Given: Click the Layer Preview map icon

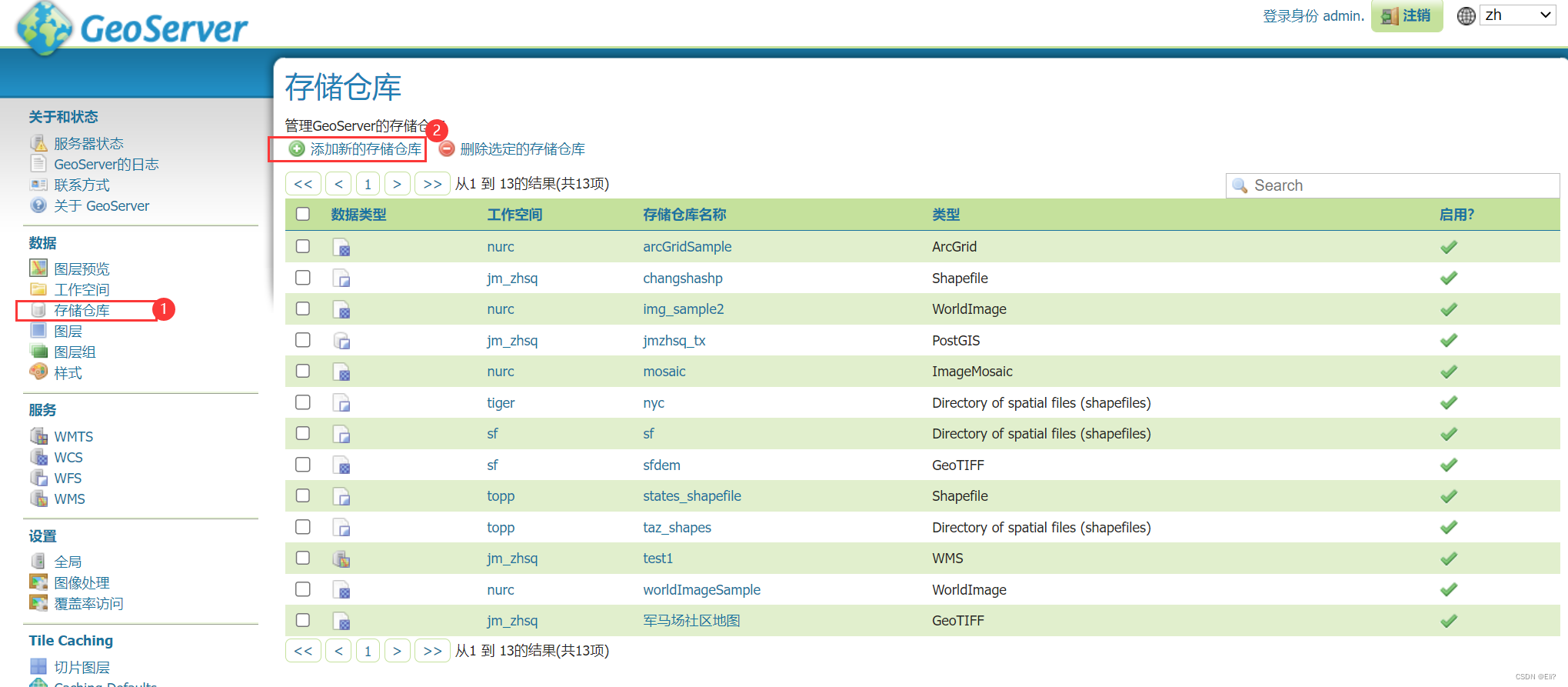Looking at the screenshot, I should click(38, 268).
